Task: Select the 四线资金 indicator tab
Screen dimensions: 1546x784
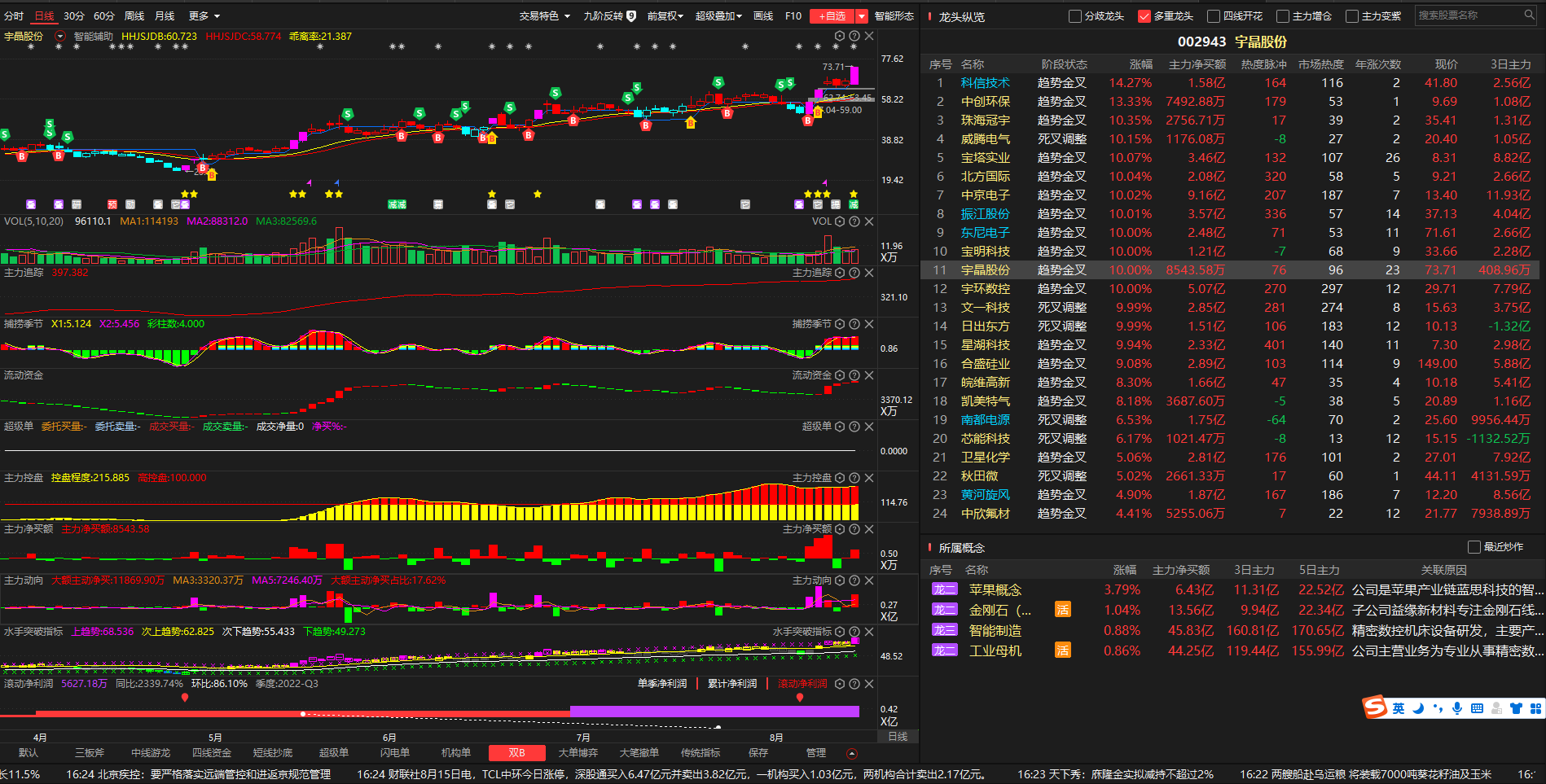Action: (212, 753)
